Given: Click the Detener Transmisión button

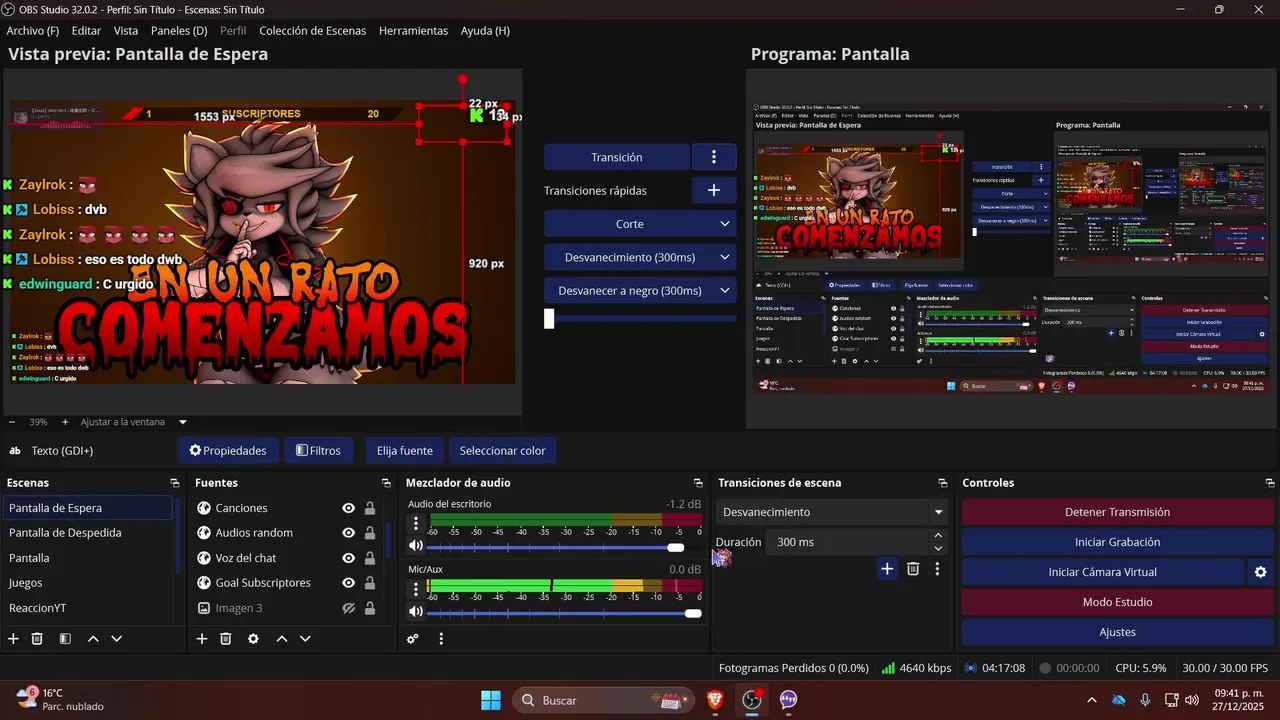Looking at the screenshot, I should (1117, 512).
